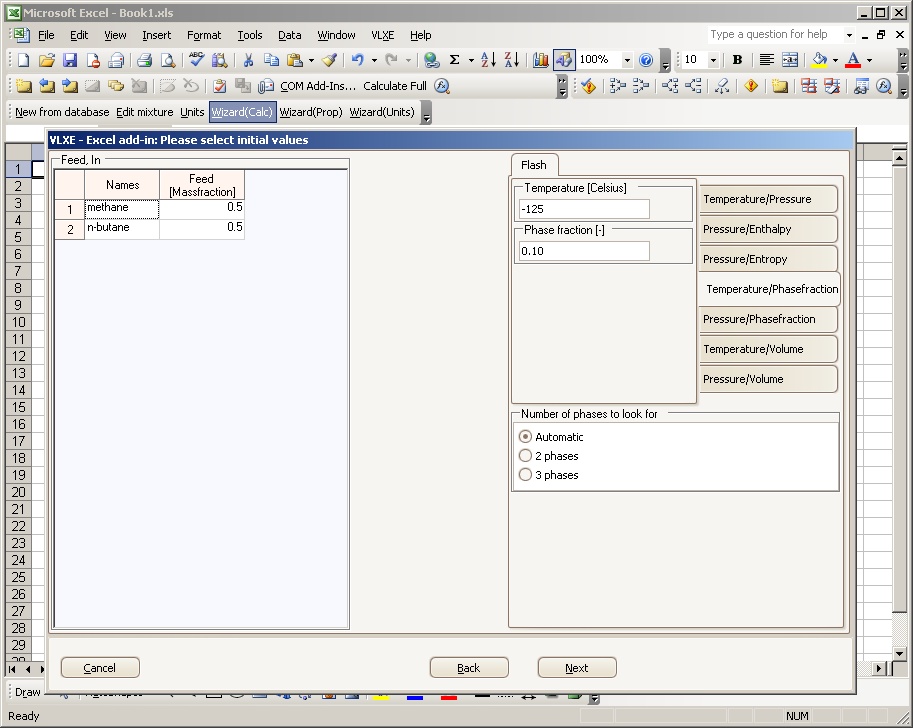The image size is (913, 728).
Task: Open the Font Size dropdown
Action: [713, 59]
